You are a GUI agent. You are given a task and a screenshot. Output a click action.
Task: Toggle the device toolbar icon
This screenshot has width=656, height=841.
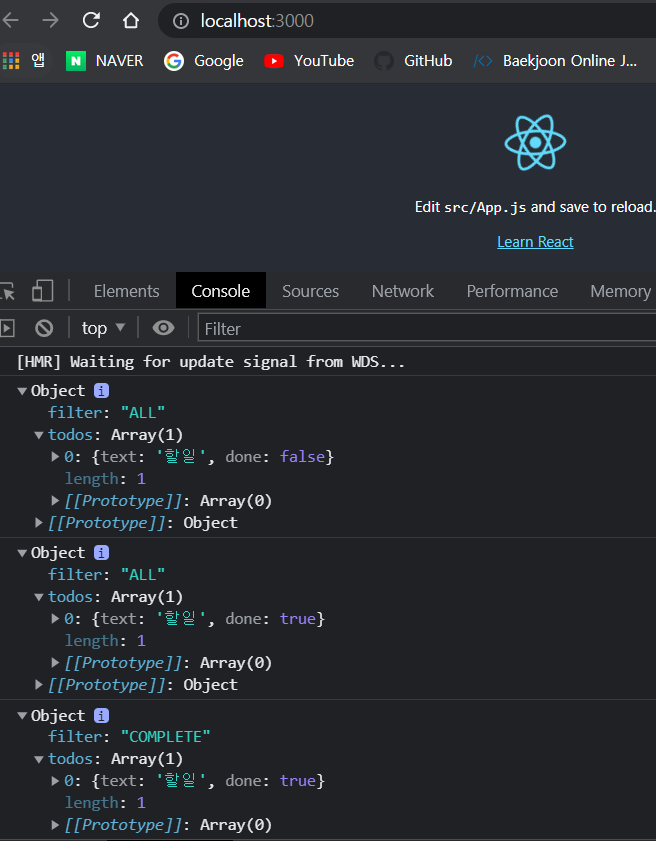coord(42,291)
